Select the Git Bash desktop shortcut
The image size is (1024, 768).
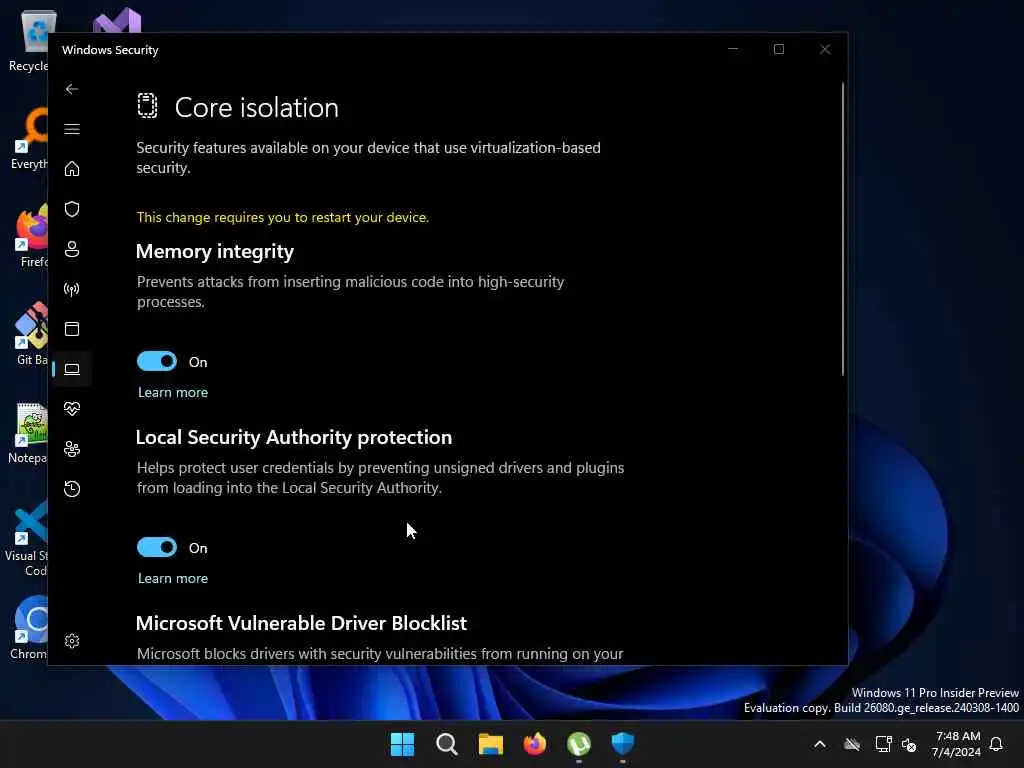(31, 333)
